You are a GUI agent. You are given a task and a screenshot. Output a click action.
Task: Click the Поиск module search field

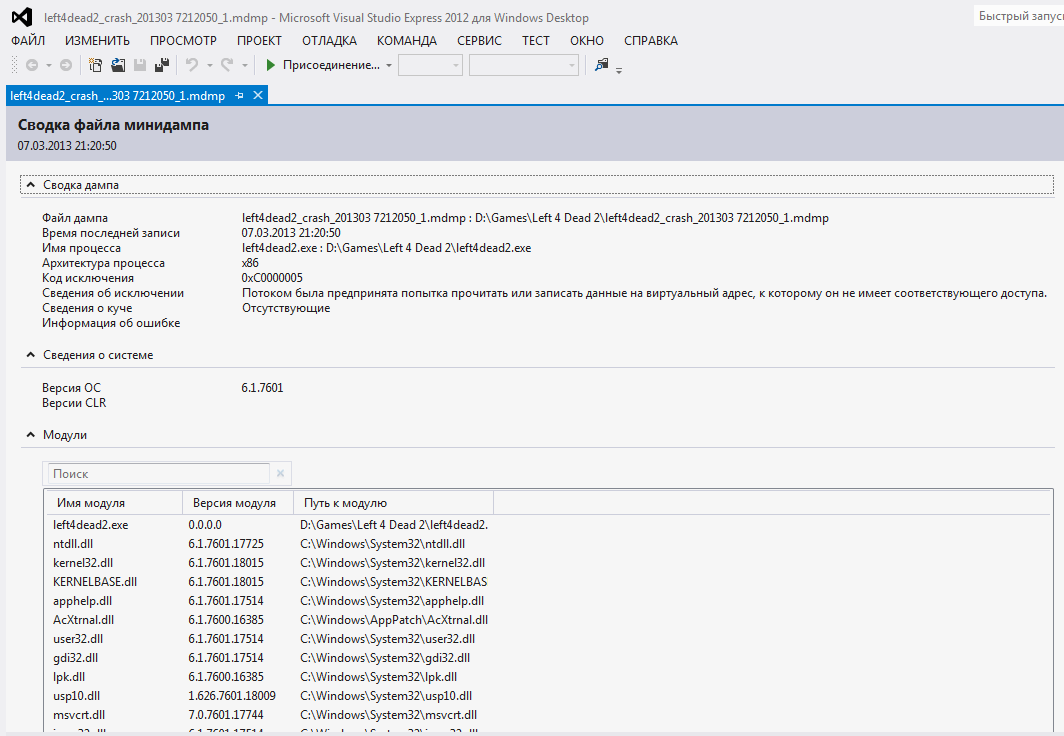click(158, 474)
